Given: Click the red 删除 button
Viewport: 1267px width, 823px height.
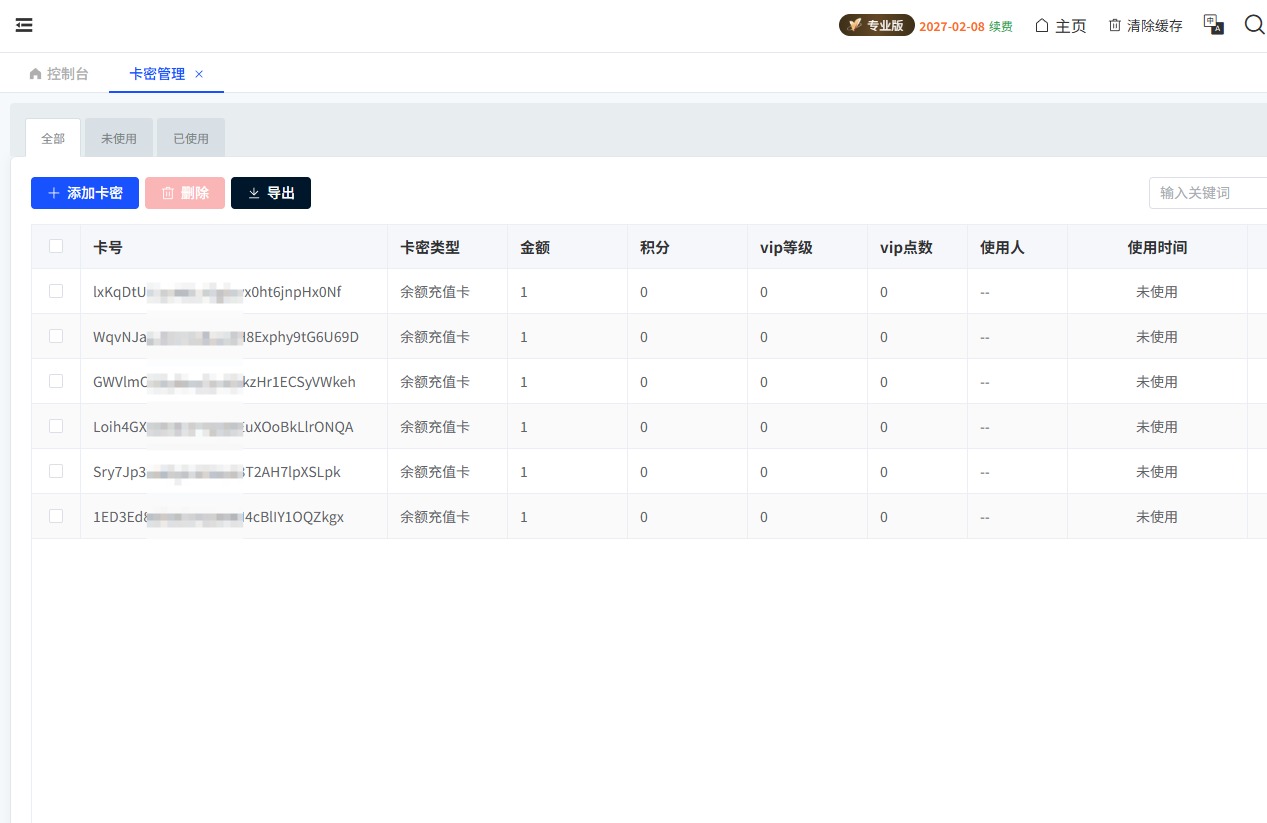Looking at the screenshot, I should 185,193.
